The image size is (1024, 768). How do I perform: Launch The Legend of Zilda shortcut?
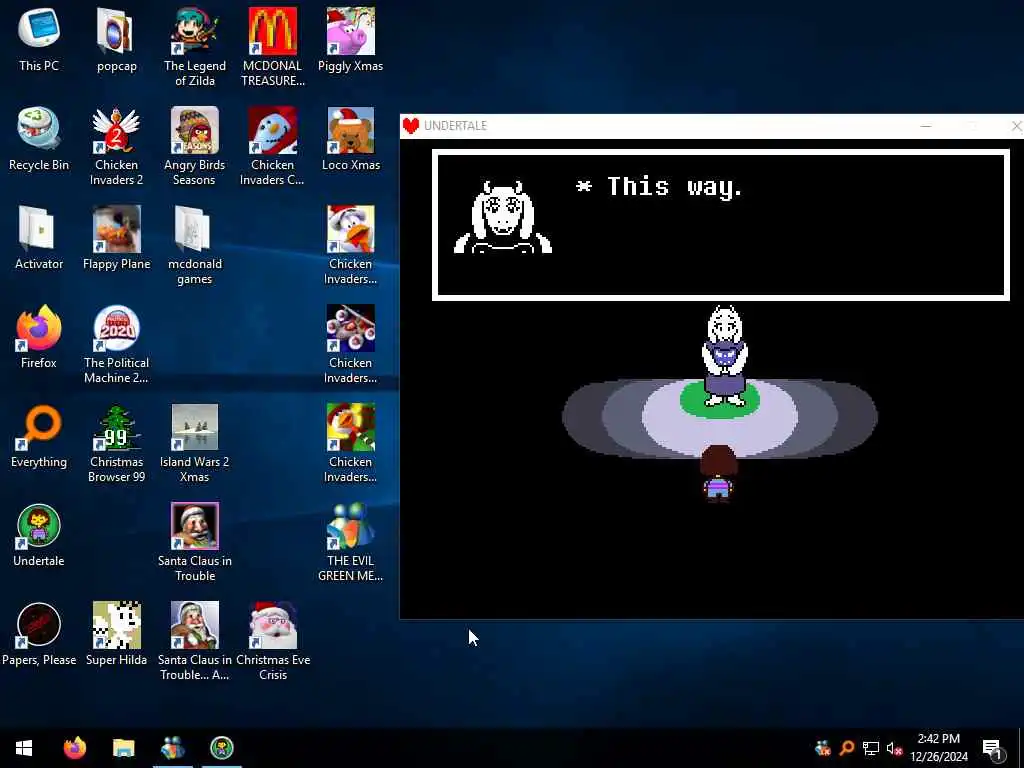(x=195, y=47)
